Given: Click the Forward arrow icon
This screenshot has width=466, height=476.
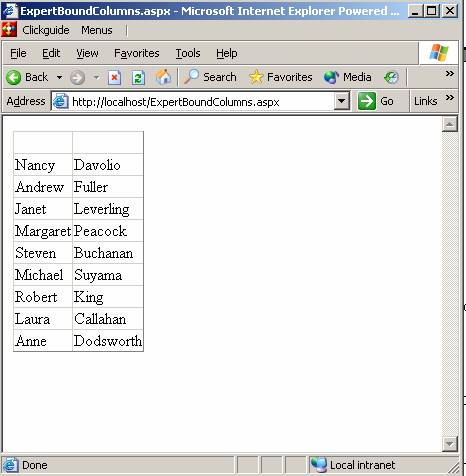Looking at the screenshot, I should point(77,78).
